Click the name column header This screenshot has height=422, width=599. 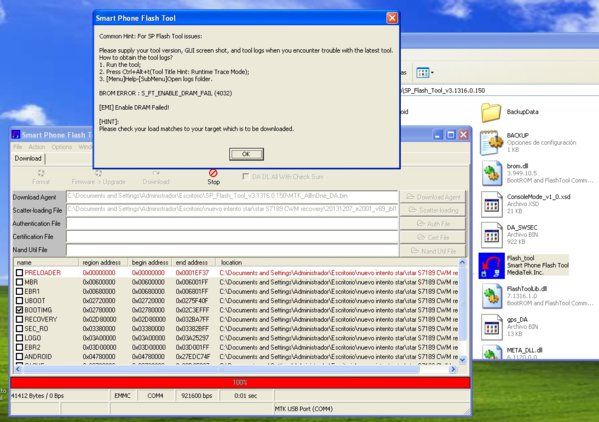46,262
